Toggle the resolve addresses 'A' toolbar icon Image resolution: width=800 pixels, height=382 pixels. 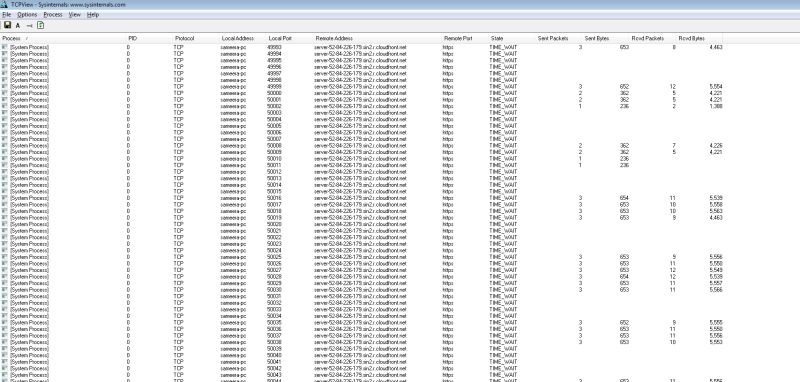[18, 26]
